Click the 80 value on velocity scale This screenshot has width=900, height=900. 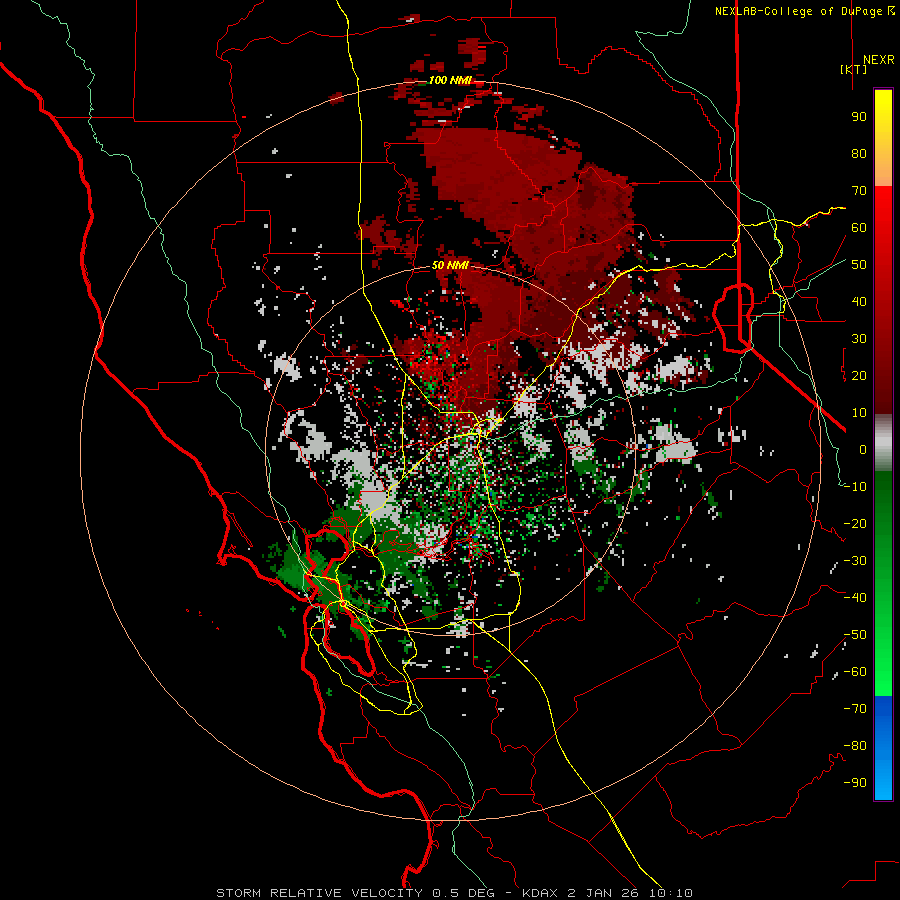pyautogui.click(x=859, y=153)
